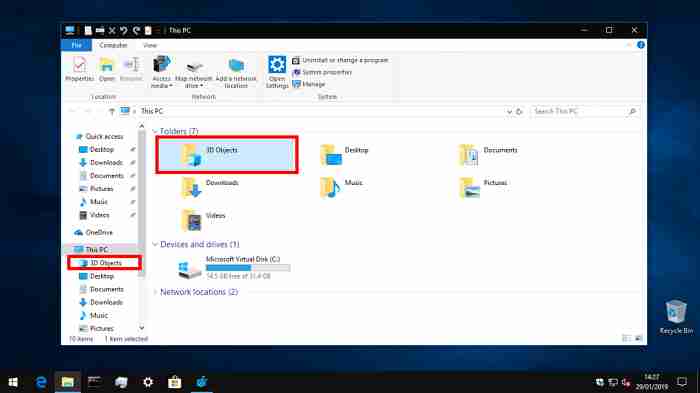700x393 pixels.
Task: Expand the Network locations (2) group
Action: 155,292
